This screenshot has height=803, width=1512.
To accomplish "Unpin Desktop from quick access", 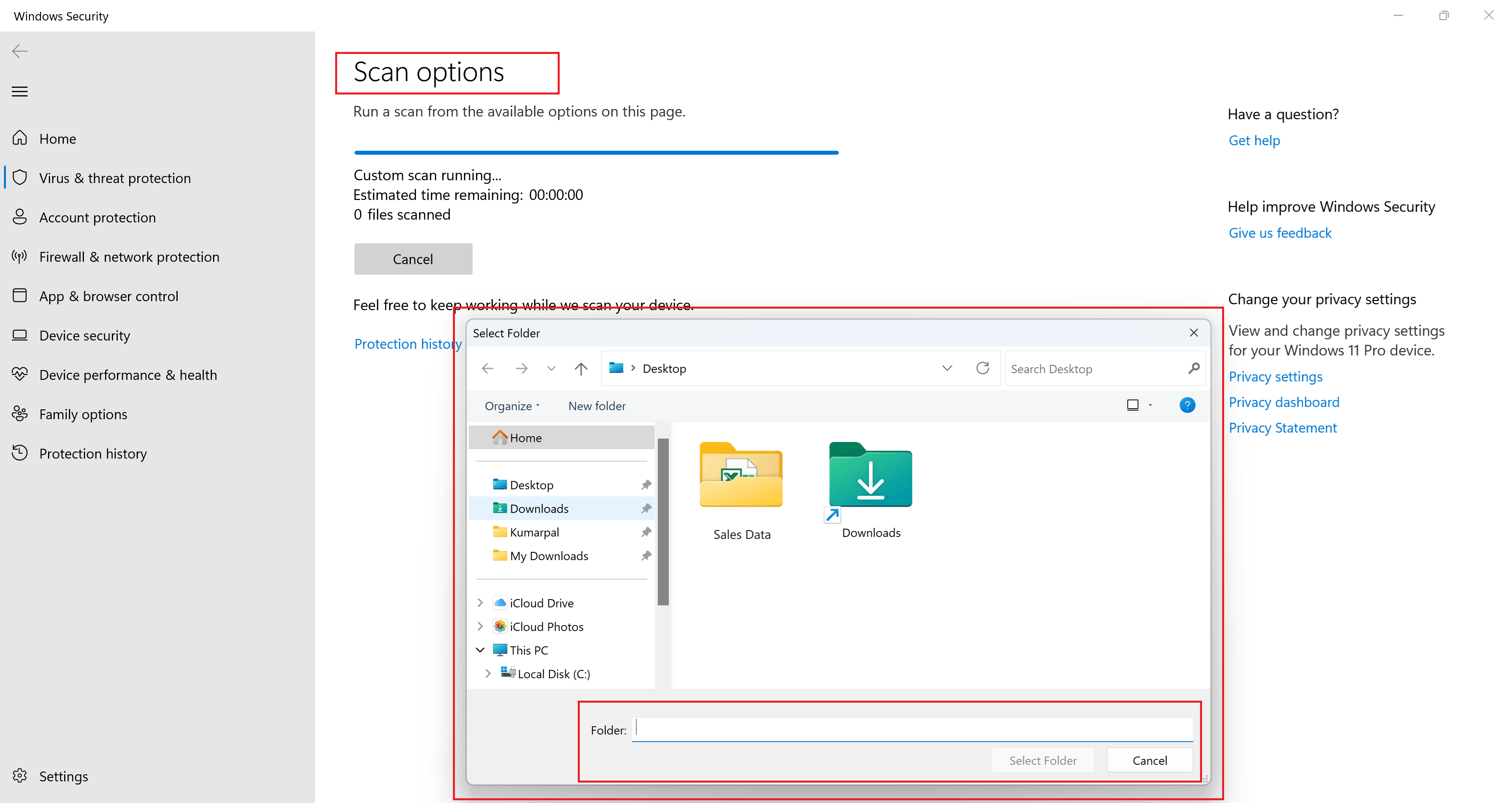I will [x=646, y=485].
